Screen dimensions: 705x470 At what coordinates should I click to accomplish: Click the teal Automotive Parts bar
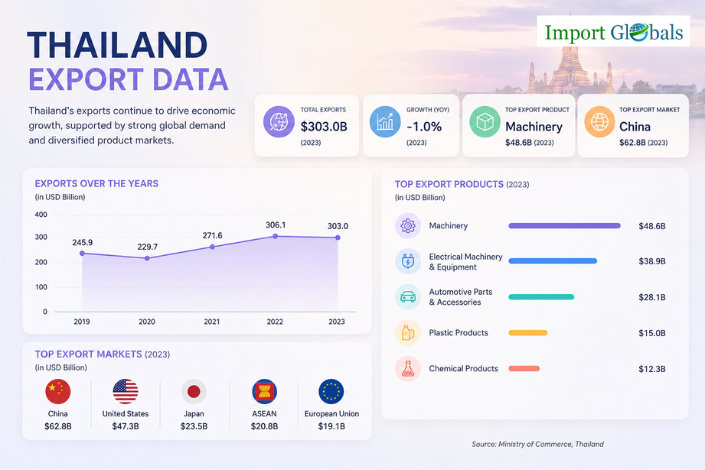pyautogui.click(x=541, y=297)
